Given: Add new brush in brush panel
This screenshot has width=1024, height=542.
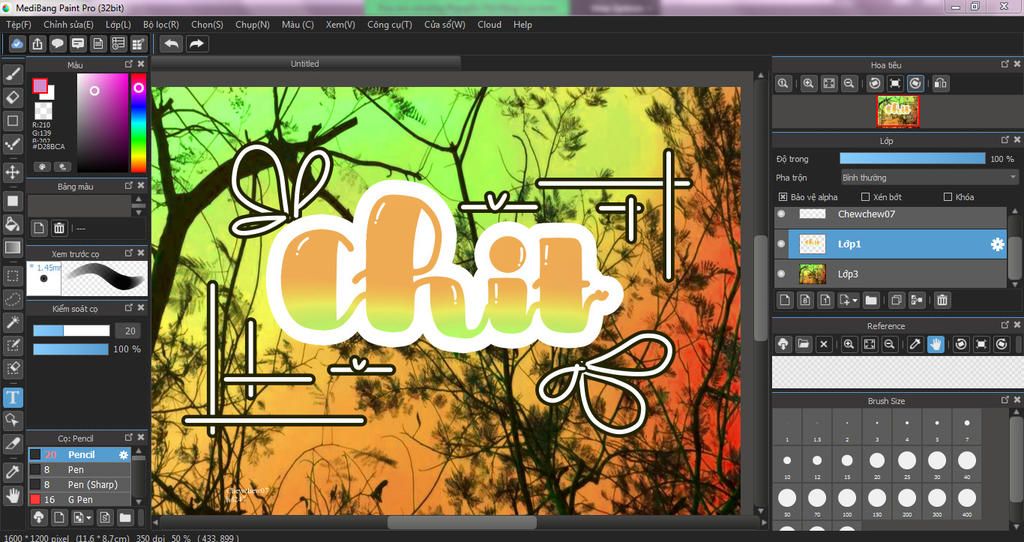Looking at the screenshot, I should click(x=59, y=518).
